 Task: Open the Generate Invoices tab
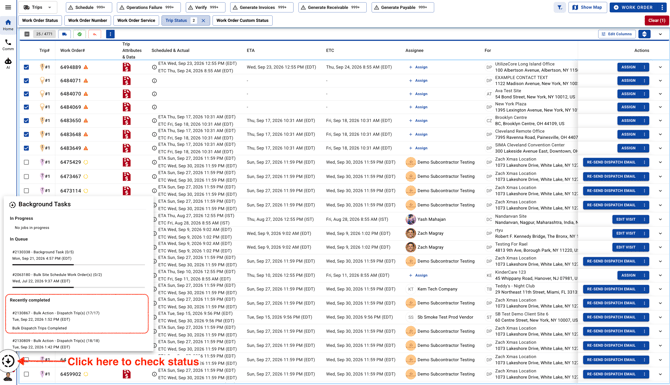pyautogui.click(x=262, y=7)
